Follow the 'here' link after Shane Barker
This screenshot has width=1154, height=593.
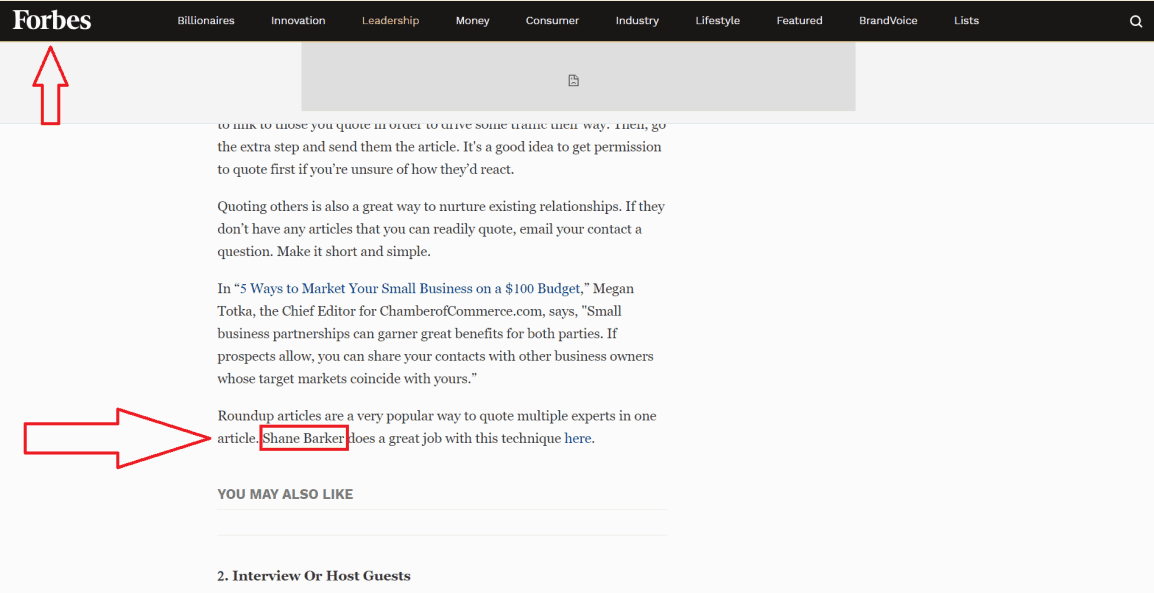click(x=578, y=438)
